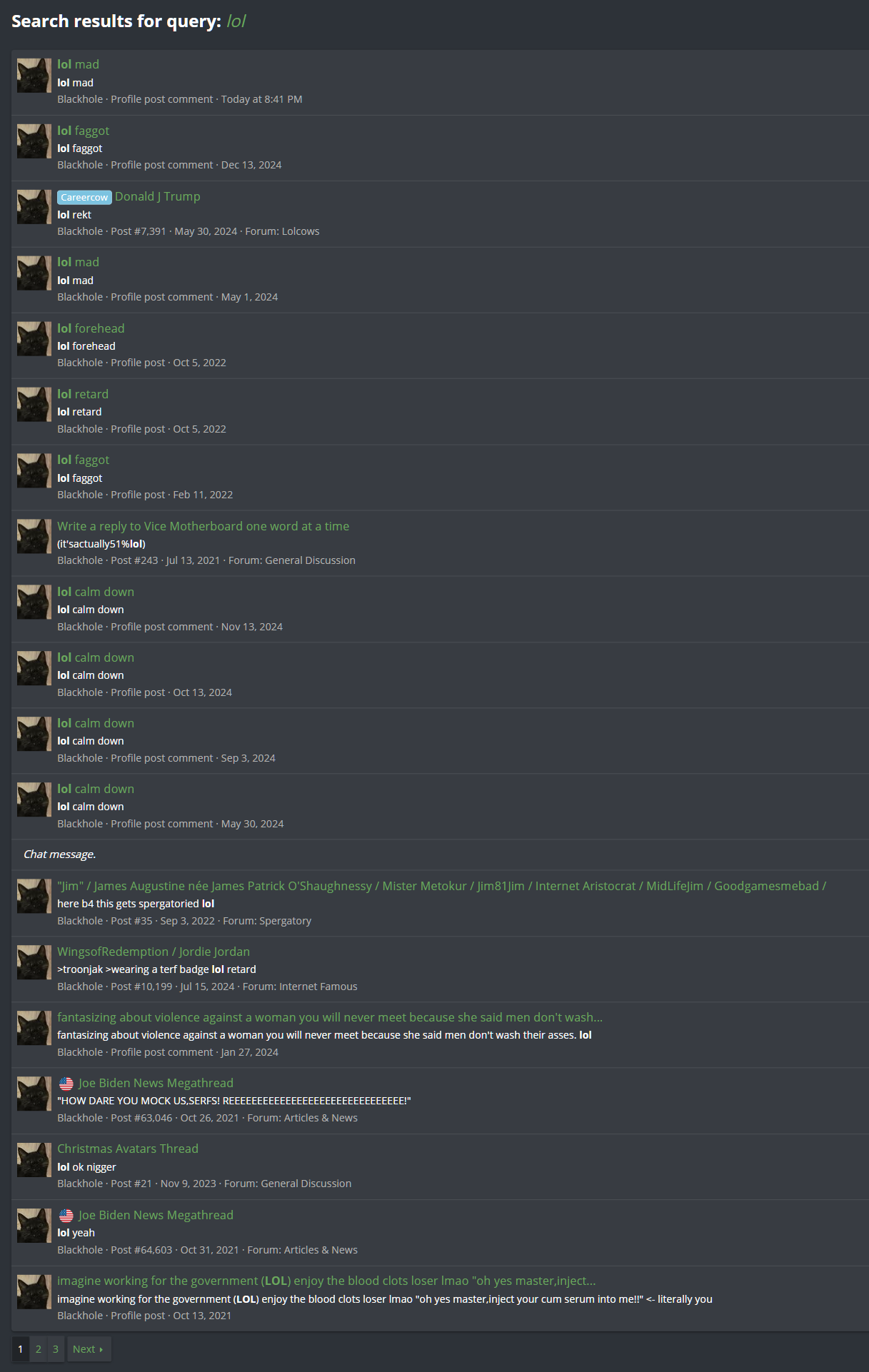Click avatar beside the 'lol rekt' Donald J Trump result

coord(34,207)
